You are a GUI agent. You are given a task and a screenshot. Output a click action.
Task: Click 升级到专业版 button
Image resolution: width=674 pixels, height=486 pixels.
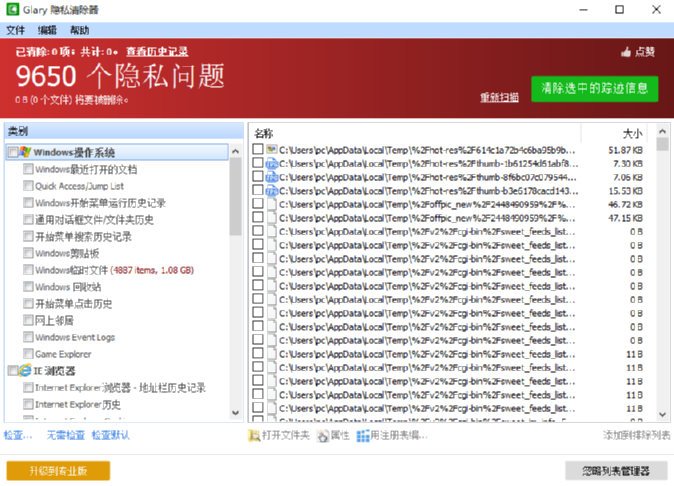[58, 471]
